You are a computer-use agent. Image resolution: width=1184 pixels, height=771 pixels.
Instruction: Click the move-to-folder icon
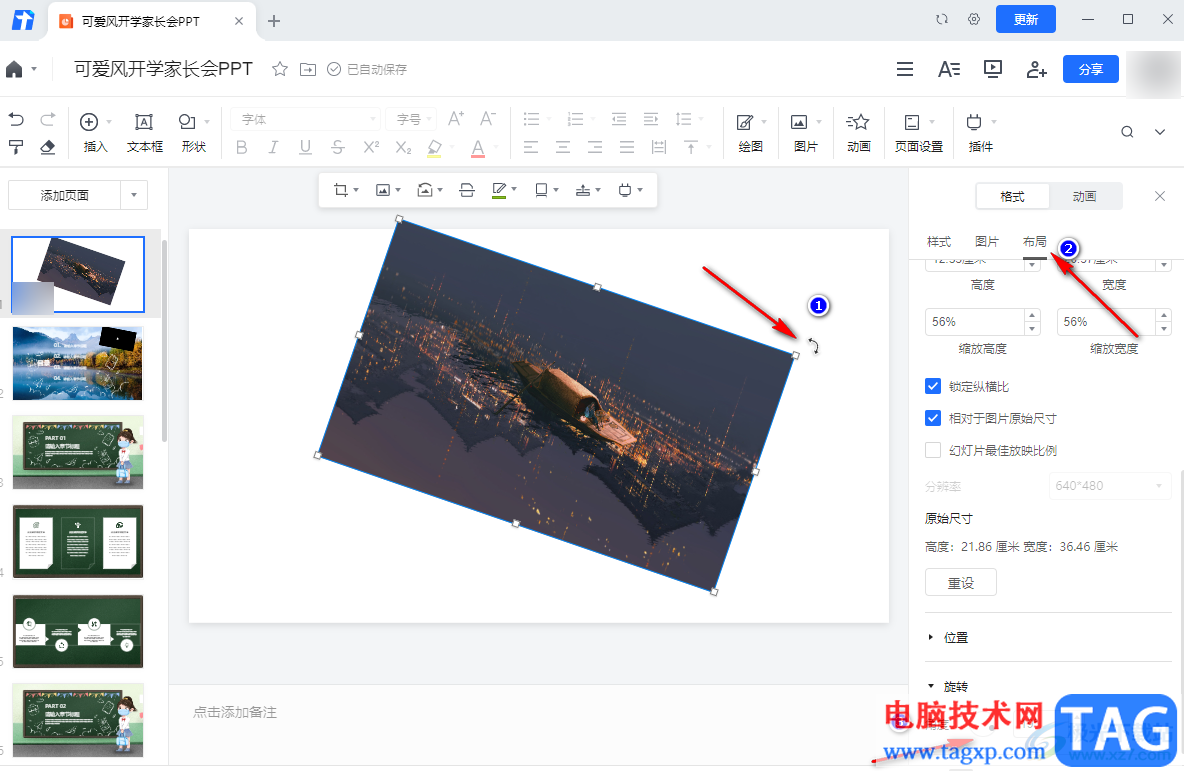(x=308, y=69)
